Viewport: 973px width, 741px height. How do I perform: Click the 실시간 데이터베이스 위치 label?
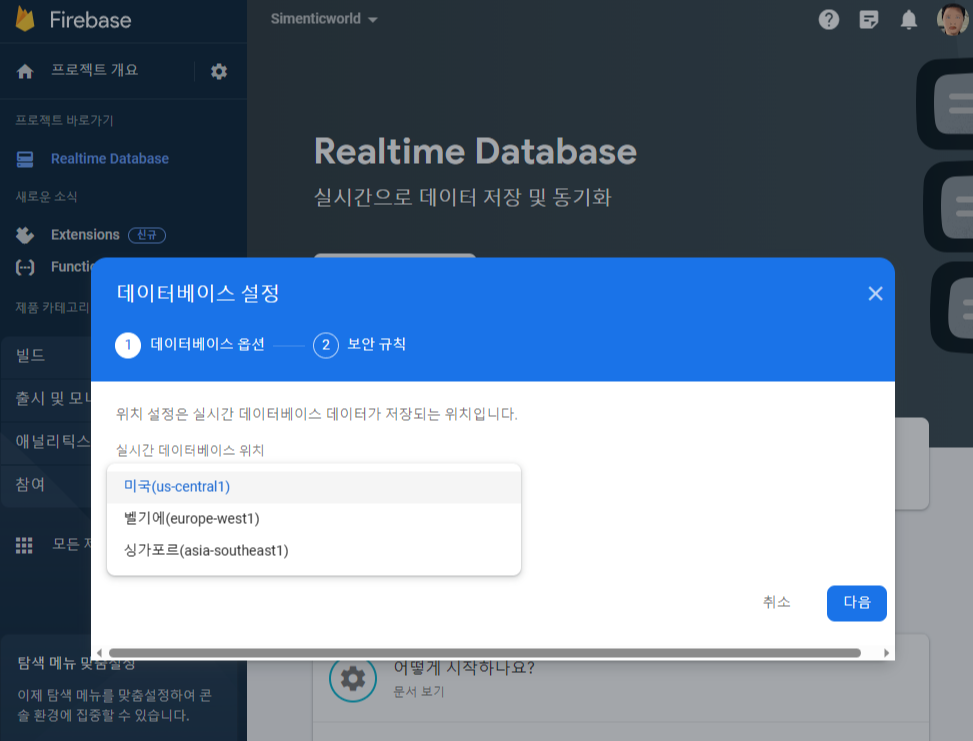190,451
